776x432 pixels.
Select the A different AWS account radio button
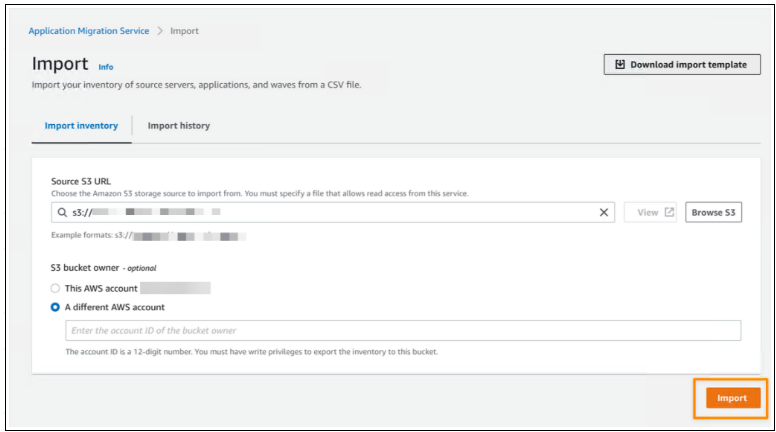[x=56, y=307]
